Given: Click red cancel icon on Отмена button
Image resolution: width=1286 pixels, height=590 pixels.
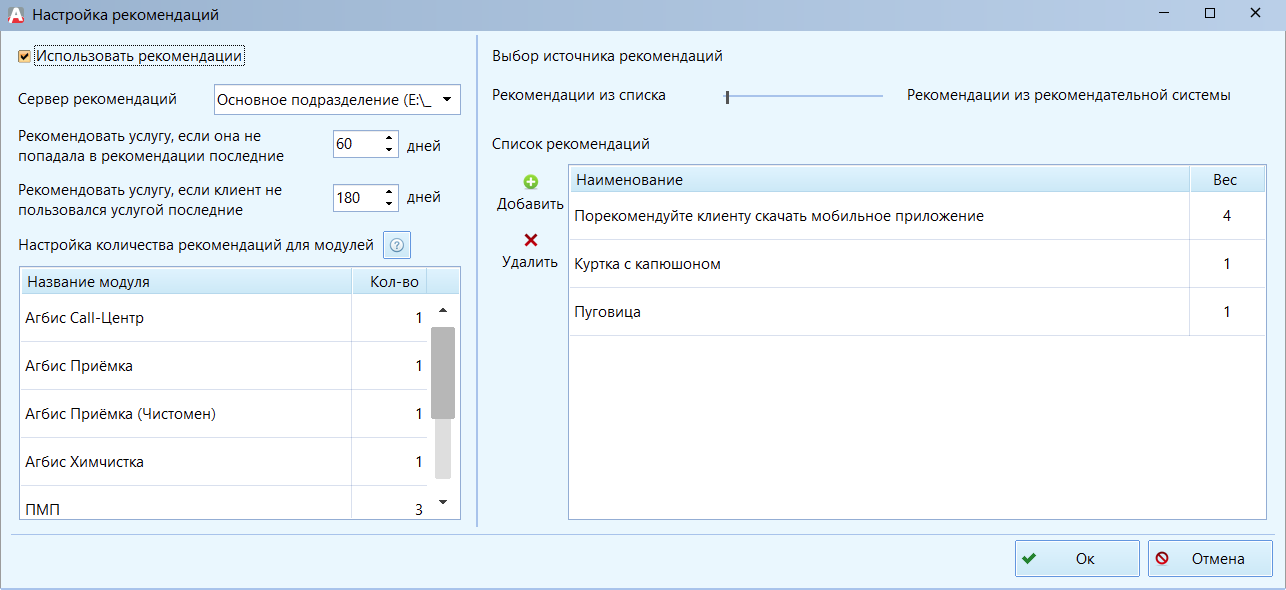Looking at the screenshot, I should [1162, 559].
